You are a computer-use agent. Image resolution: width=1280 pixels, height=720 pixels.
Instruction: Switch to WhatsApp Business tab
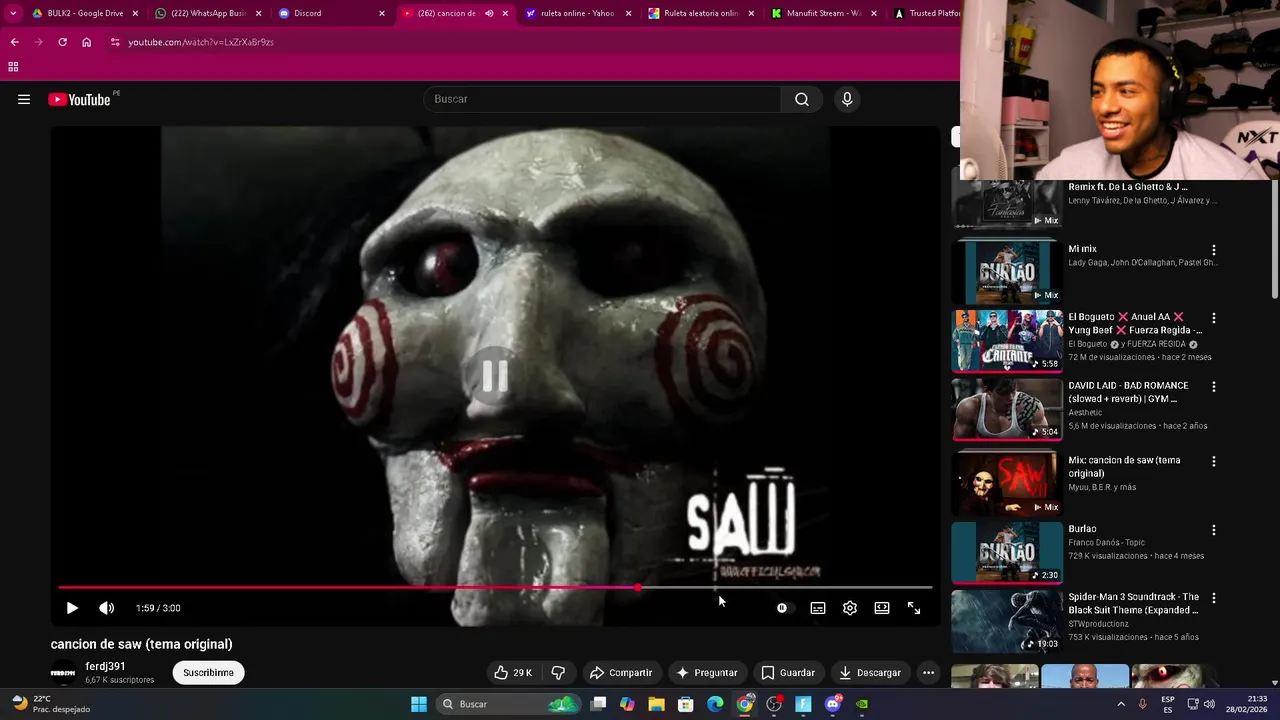[x=208, y=13]
